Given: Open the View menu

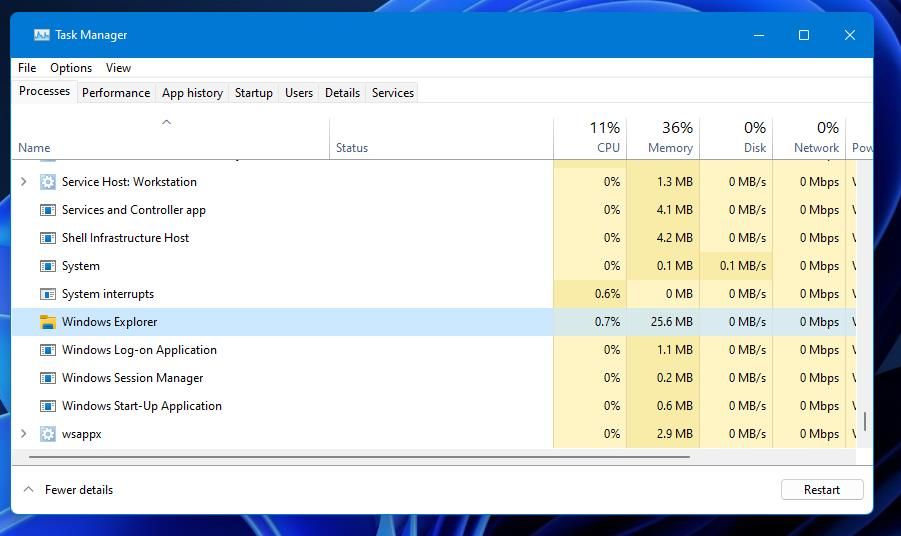Looking at the screenshot, I should (x=118, y=68).
